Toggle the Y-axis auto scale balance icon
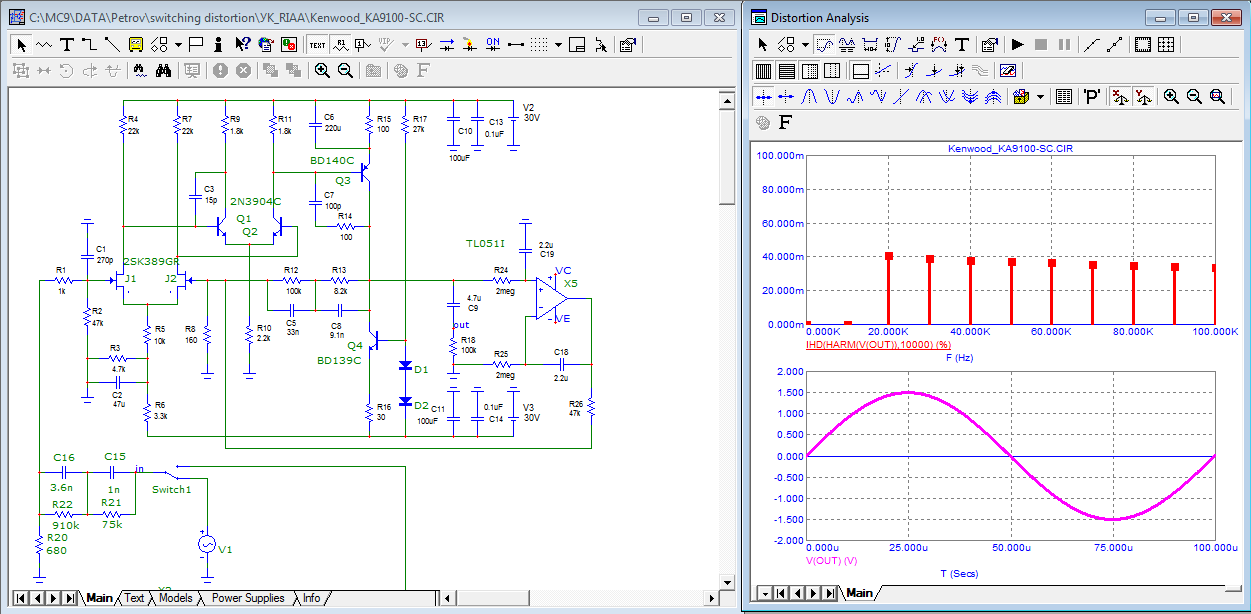 click(1145, 97)
